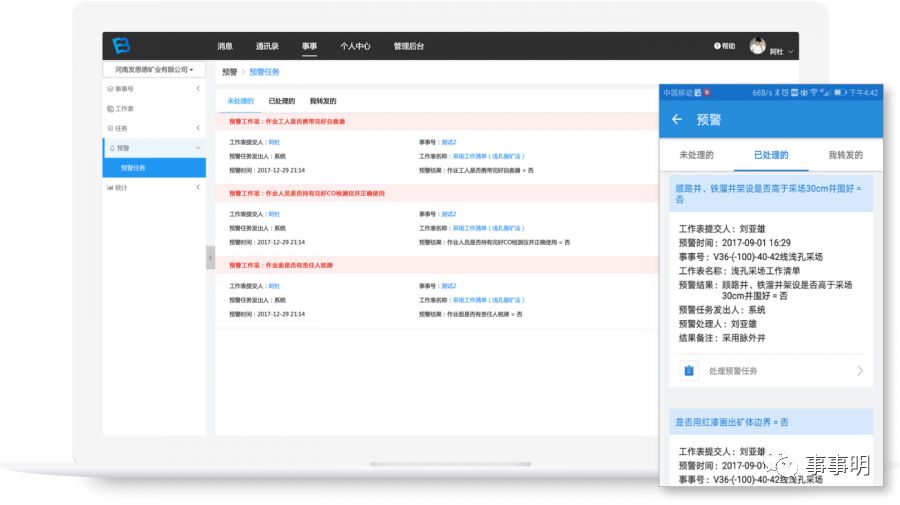Image resolution: width=900 pixels, height=505 pixels.
Task: Click the 预警 breadcrumb link
Action: point(230,72)
